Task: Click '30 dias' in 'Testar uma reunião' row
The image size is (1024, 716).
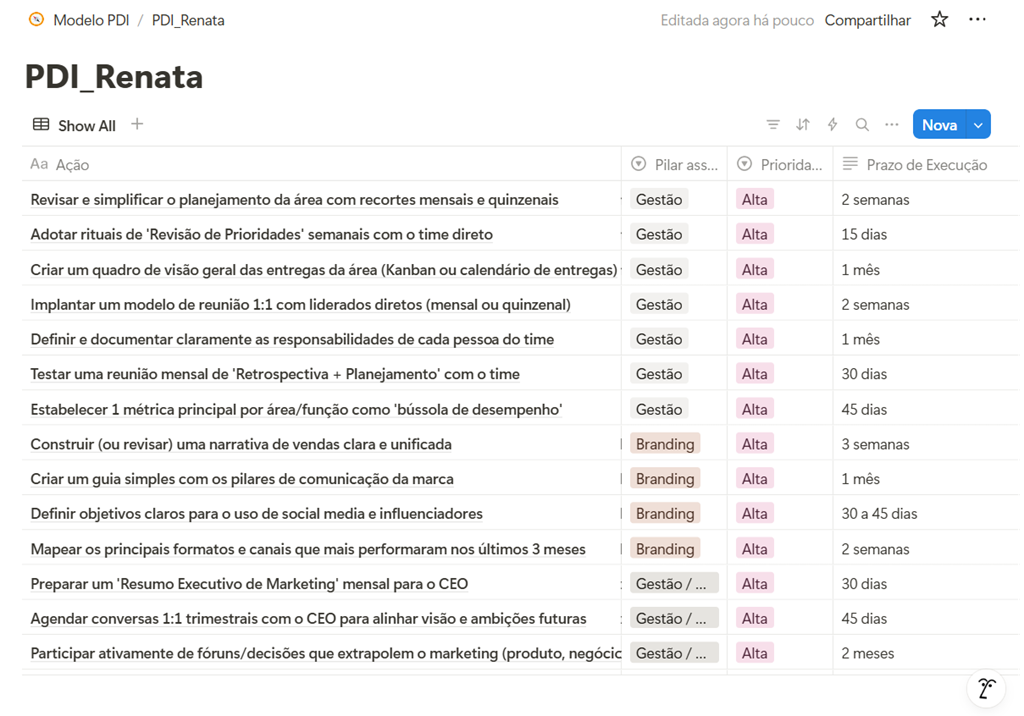Action: (x=864, y=374)
